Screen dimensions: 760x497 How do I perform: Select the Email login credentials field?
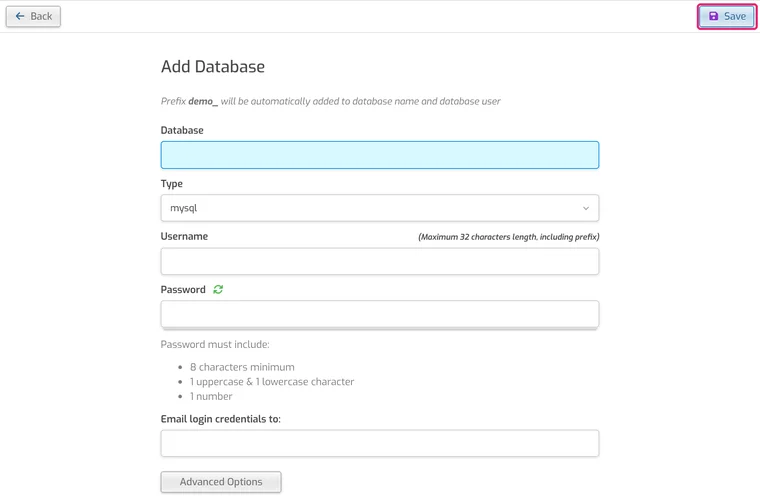click(x=380, y=443)
